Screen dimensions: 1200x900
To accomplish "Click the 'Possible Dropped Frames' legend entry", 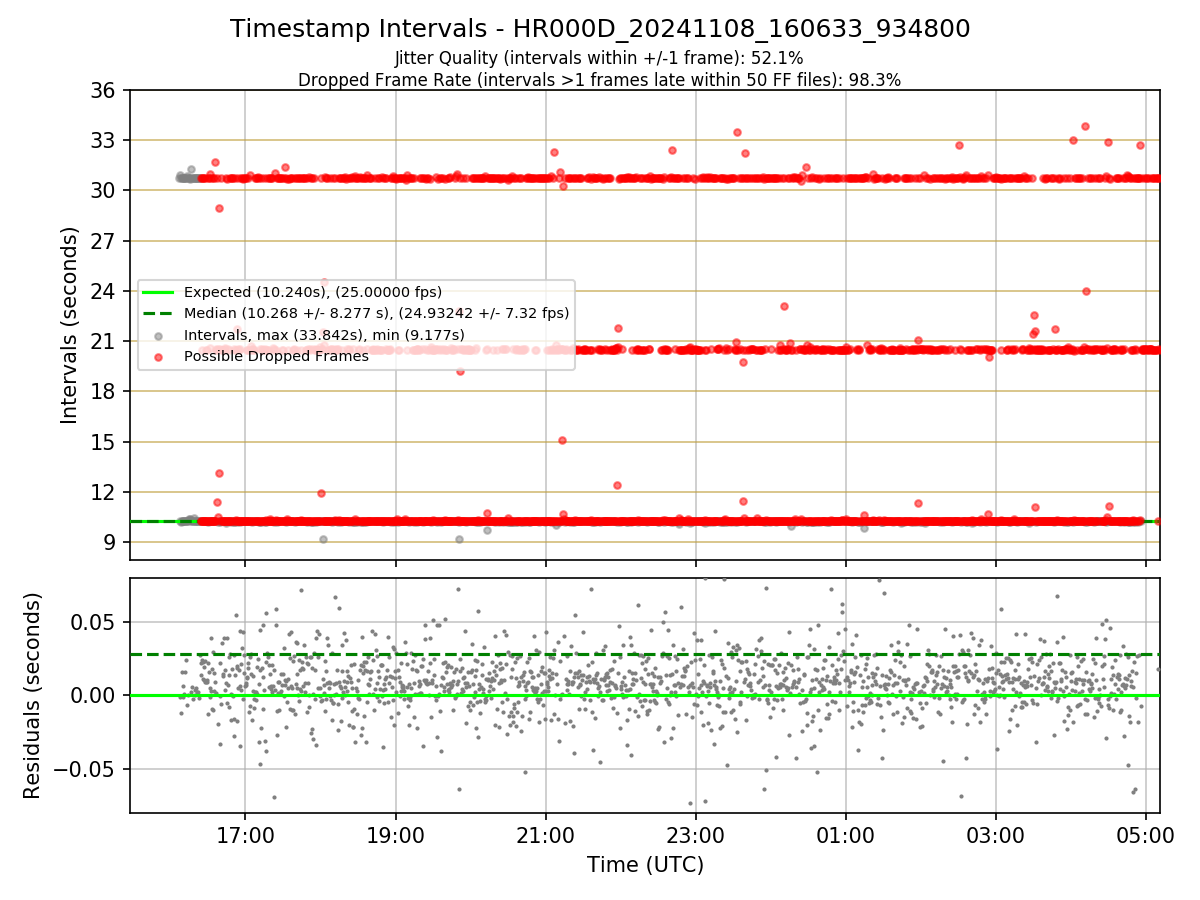I will point(276,355).
